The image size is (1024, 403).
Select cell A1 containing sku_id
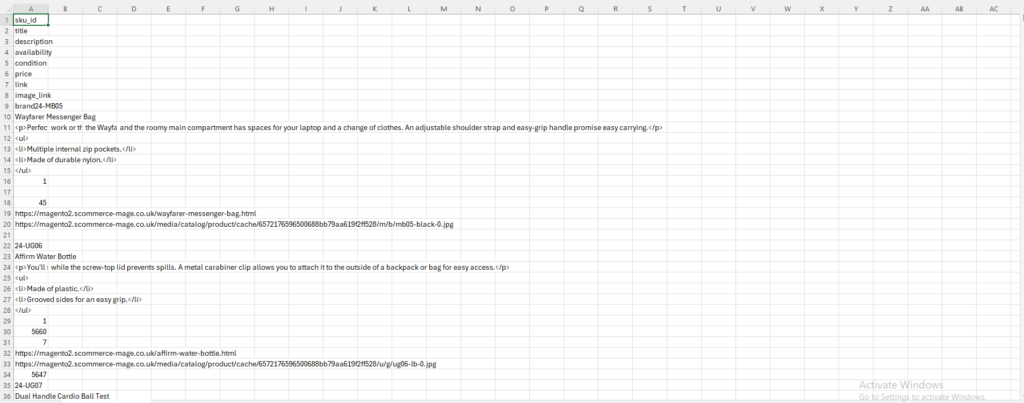(x=30, y=20)
